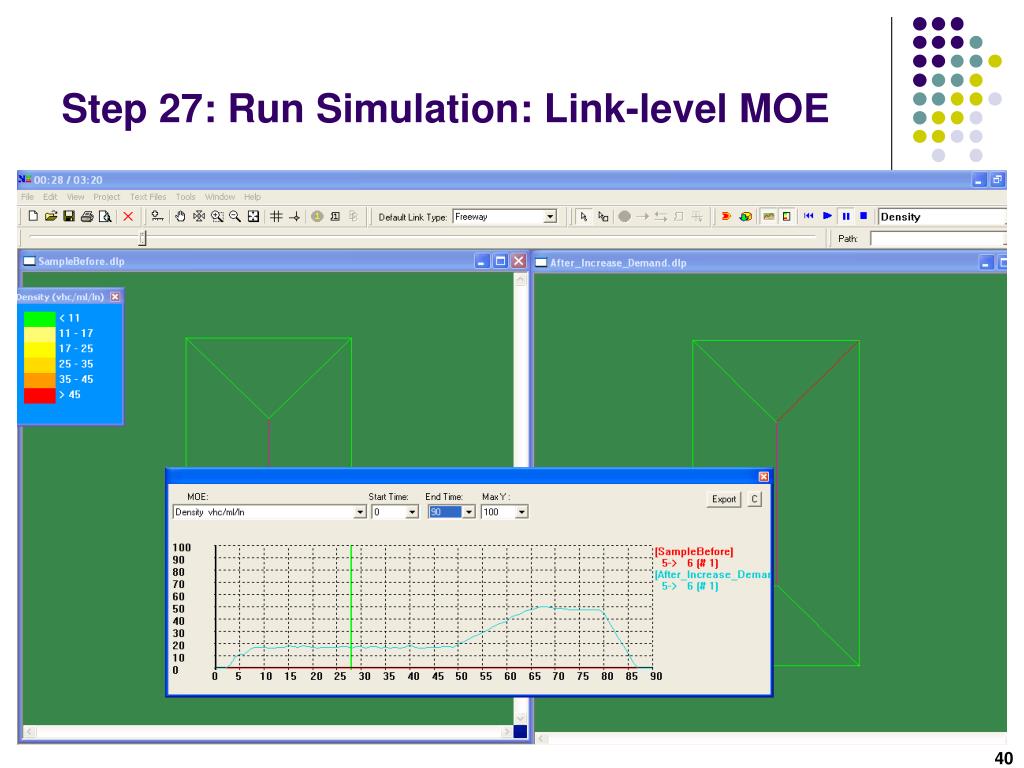Viewport: 1024px width, 768px height.
Task: Open the Text Files menu
Action: tap(148, 197)
